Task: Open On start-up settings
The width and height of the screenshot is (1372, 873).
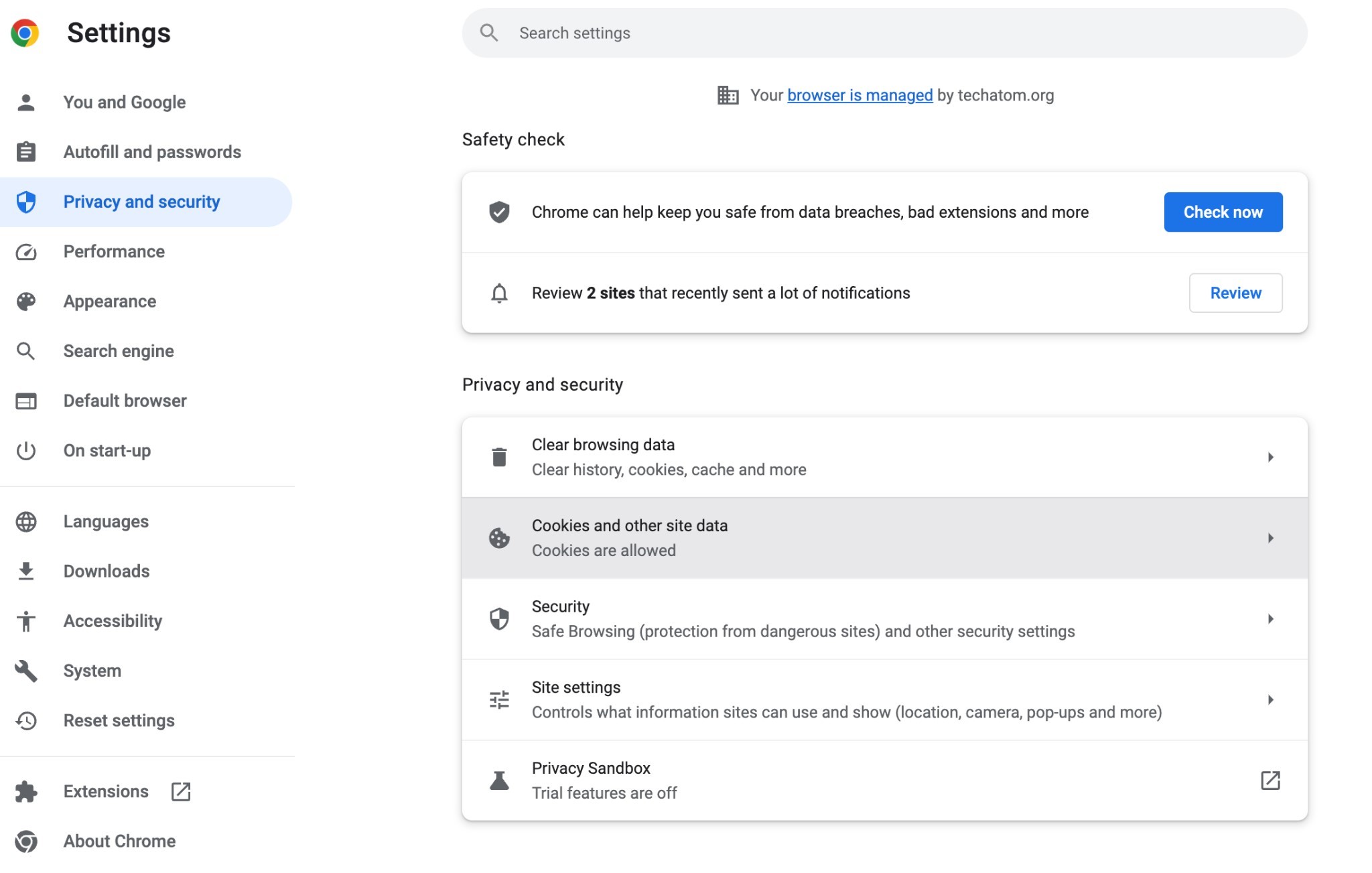Action: pyautogui.click(x=146, y=450)
